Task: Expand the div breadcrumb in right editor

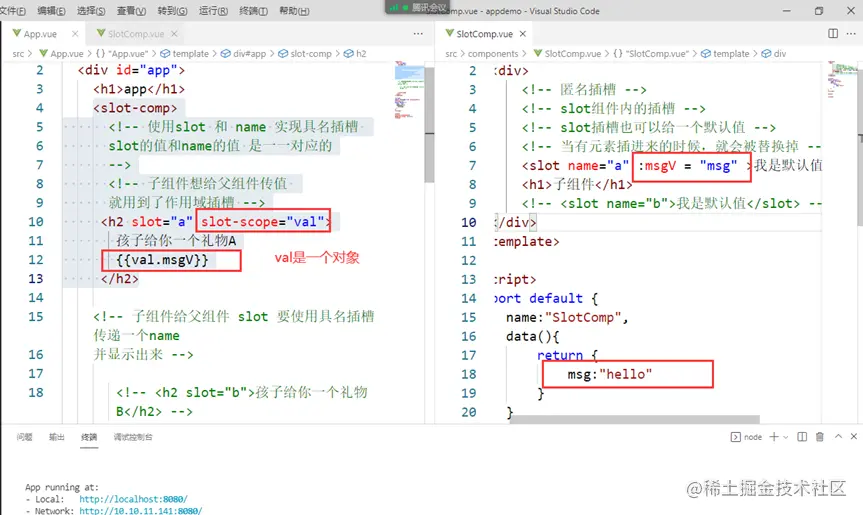Action: pyautogui.click(x=774, y=54)
